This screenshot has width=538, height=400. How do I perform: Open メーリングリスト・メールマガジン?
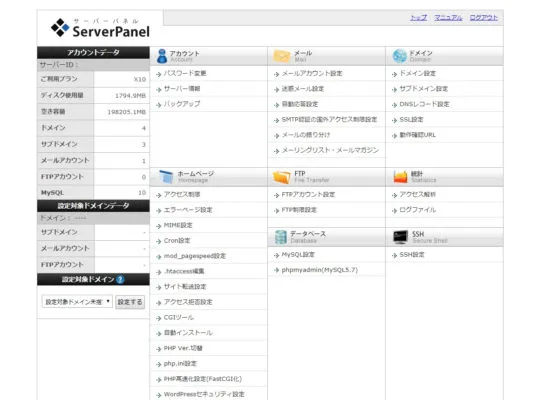coord(330,150)
